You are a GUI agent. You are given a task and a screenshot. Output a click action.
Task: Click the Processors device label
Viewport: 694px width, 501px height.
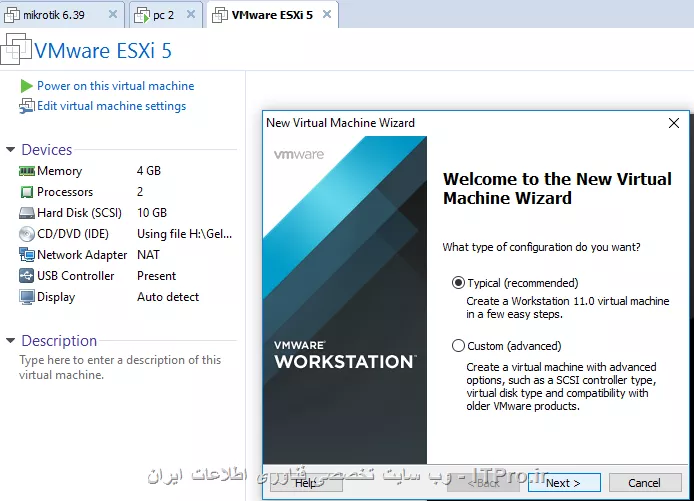tap(65, 192)
